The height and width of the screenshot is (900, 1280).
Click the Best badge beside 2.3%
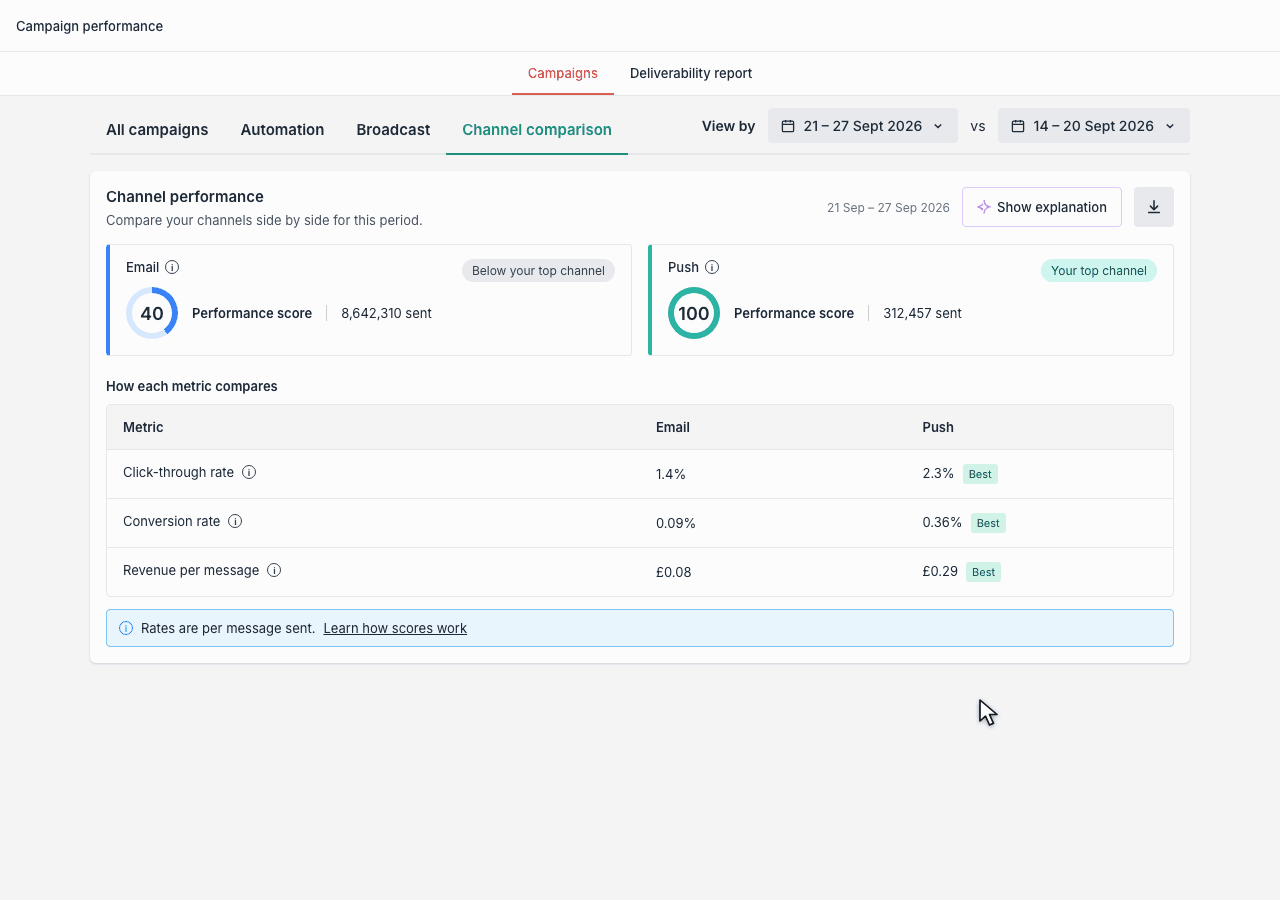pyautogui.click(x=980, y=474)
